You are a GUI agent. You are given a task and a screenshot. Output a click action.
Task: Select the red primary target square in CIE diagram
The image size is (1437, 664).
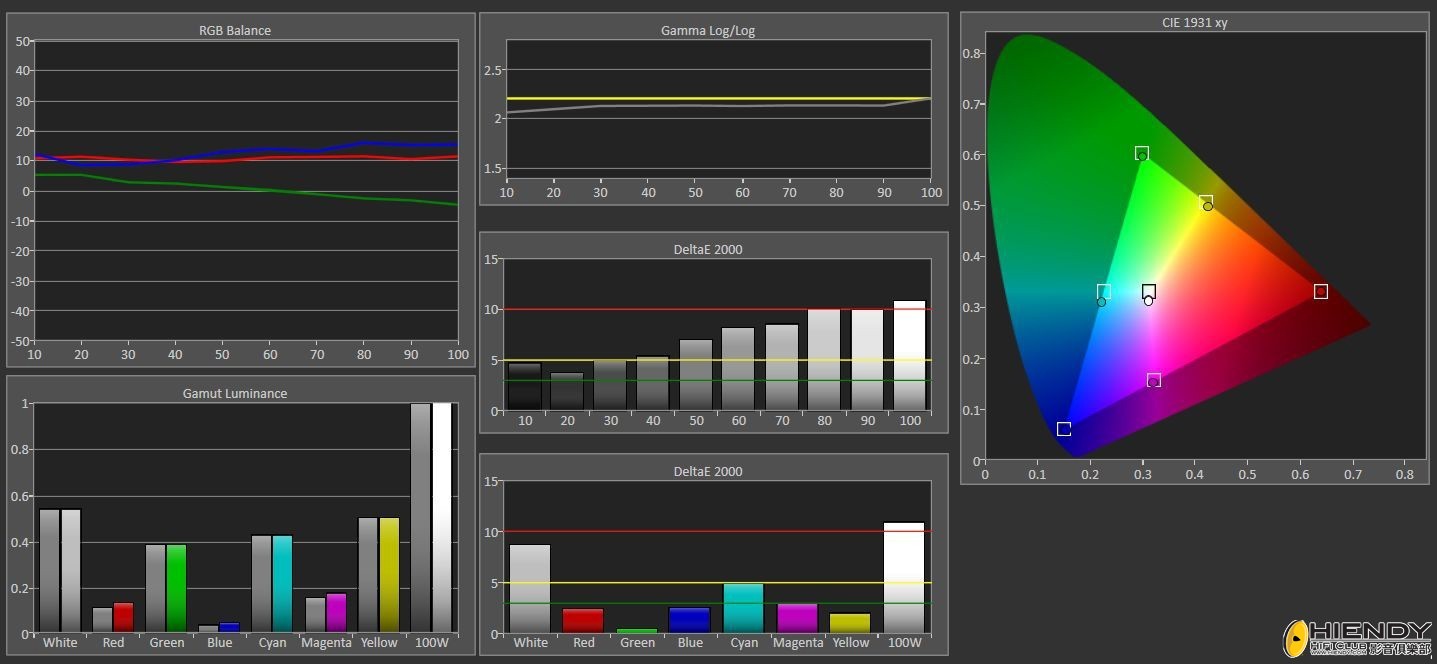[1321, 291]
